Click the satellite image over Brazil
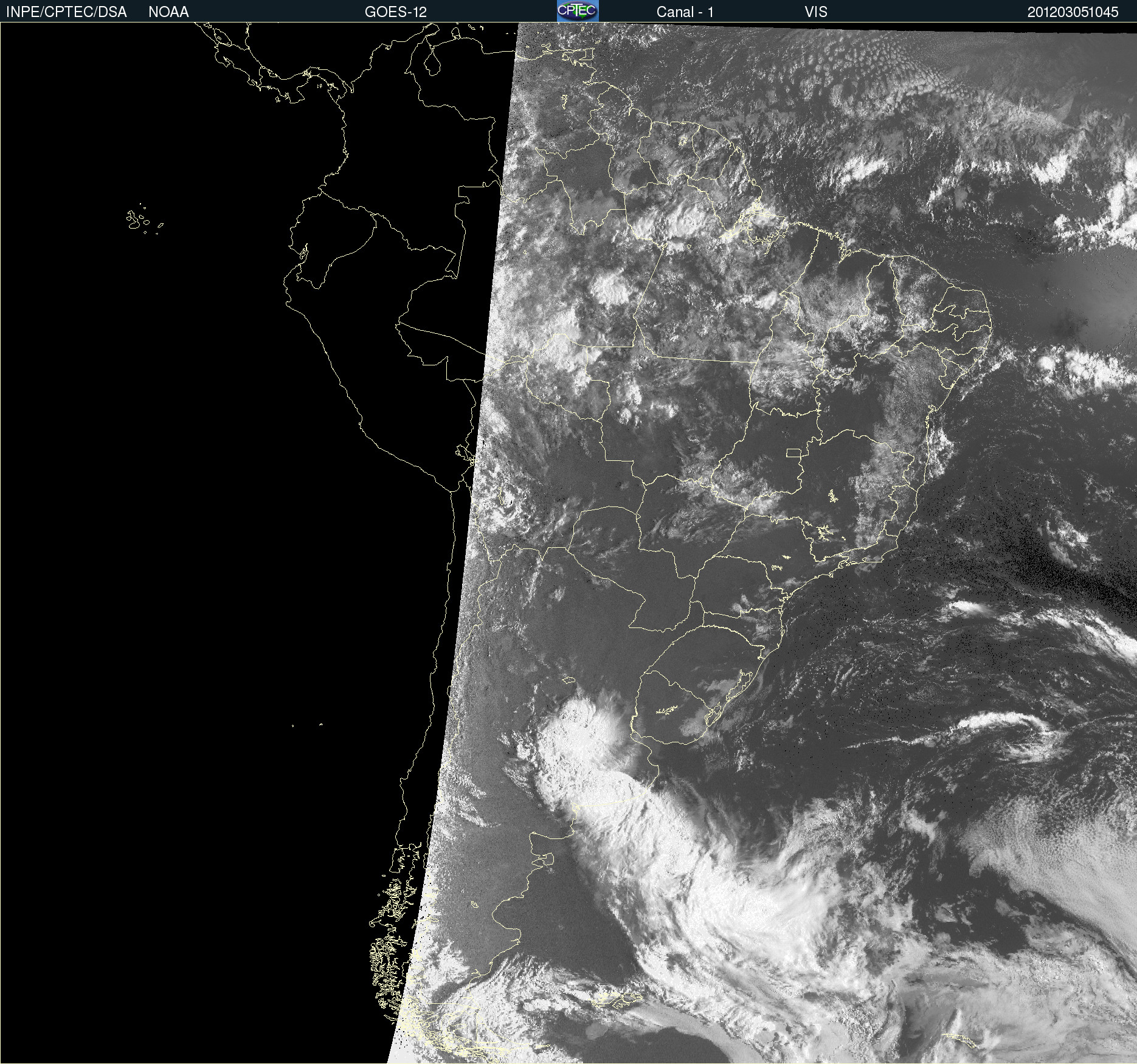This screenshot has width=1137, height=1064. [568, 543]
